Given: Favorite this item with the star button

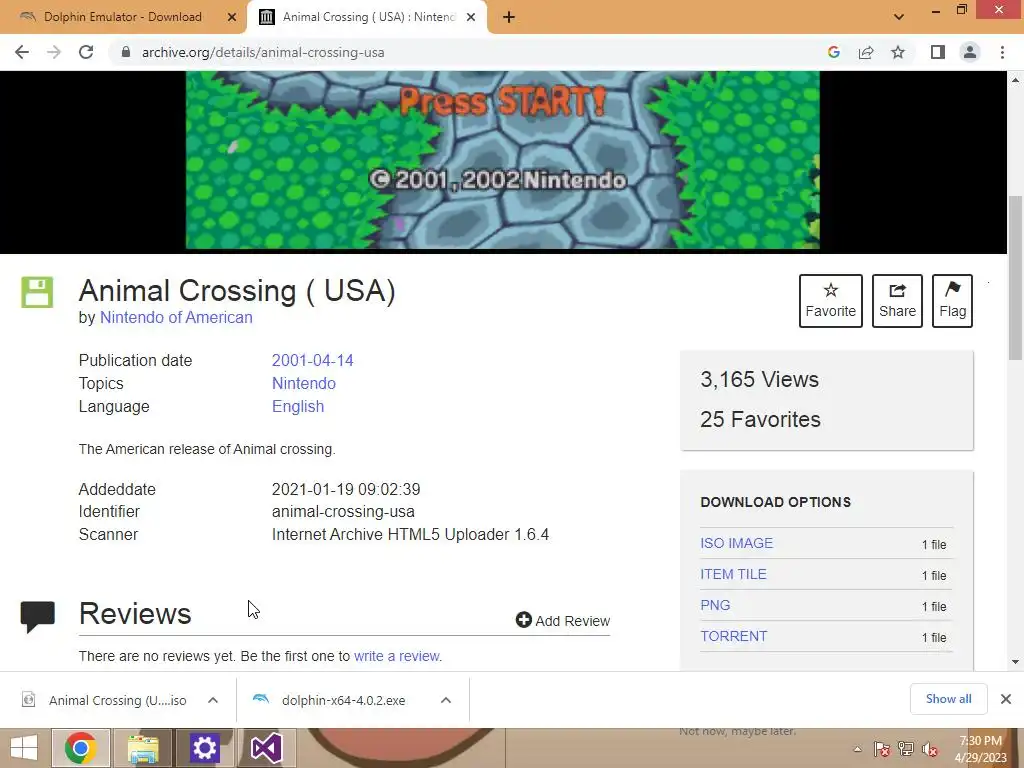Looking at the screenshot, I should pyautogui.click(x=831, y=300).
